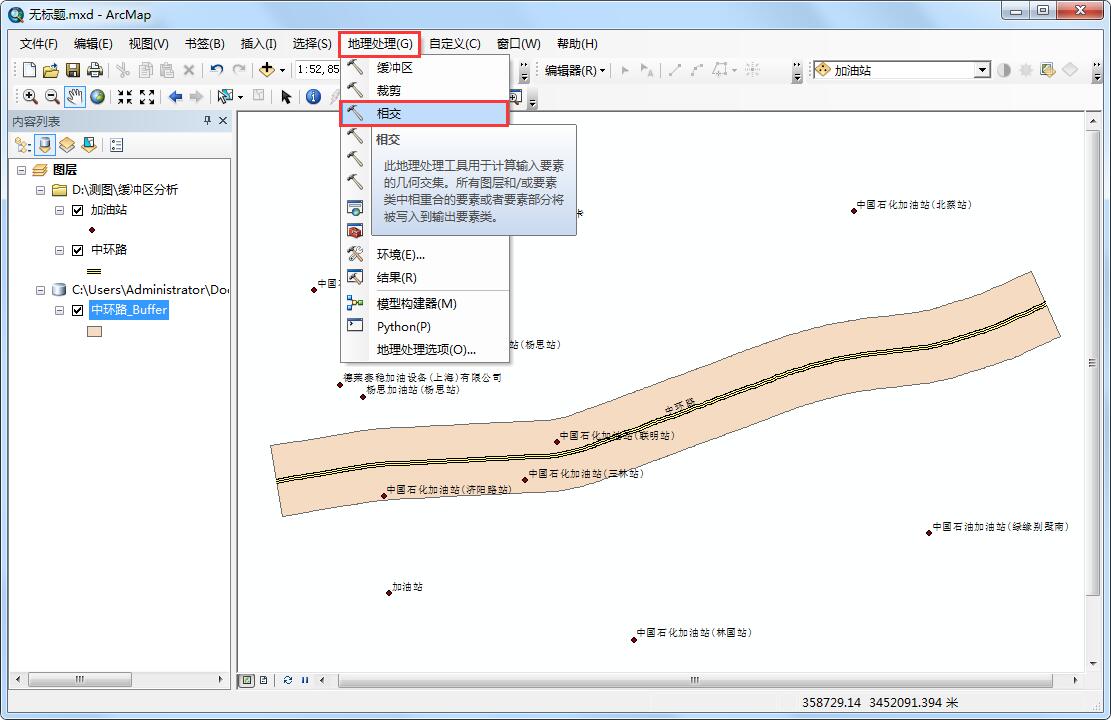Open 视图(V) menu
This screenshot has height=720, width=1111.
coord(148,43)
